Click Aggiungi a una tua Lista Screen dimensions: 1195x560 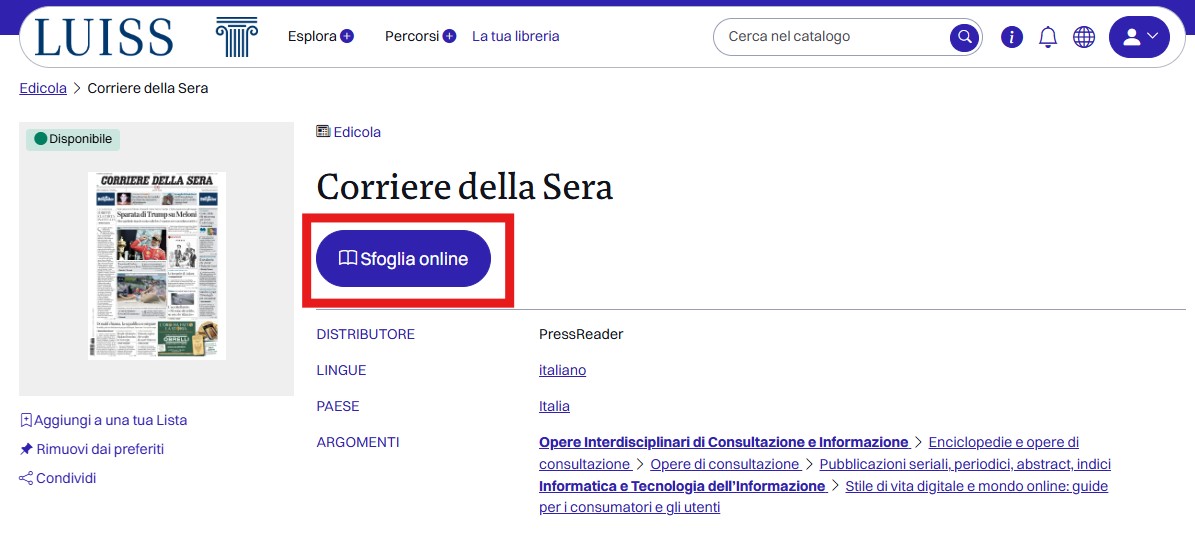tap(104, 420)
